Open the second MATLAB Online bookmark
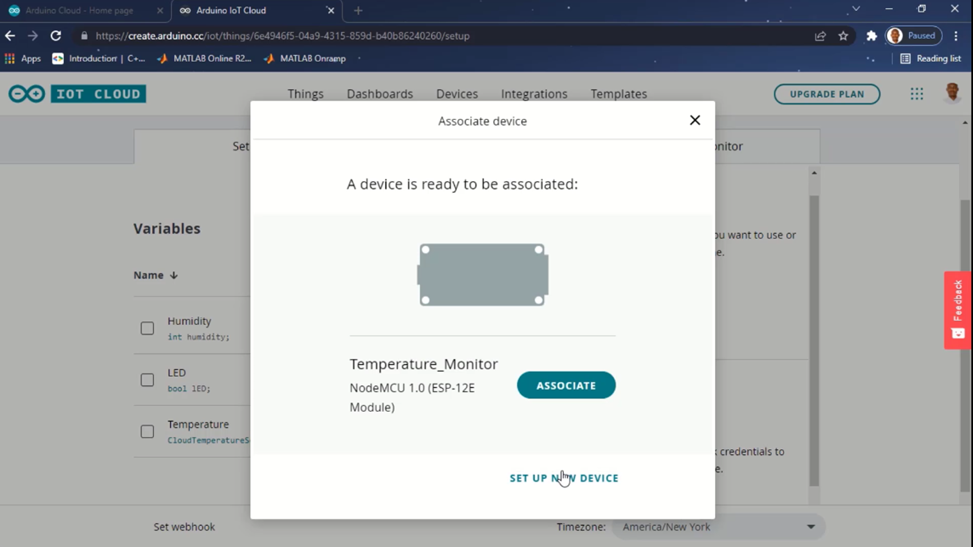973x547 pixels. click(x=305, y=58)
